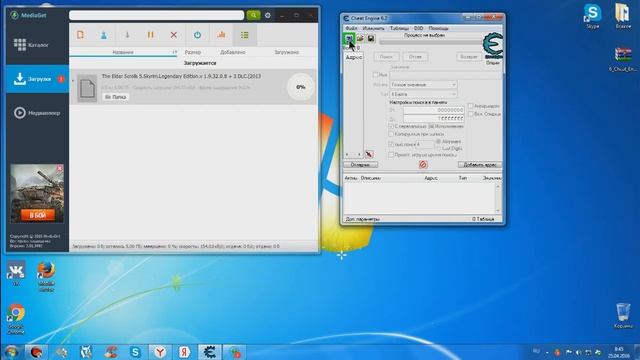Click the red arrow copy-to-list icon
This screenshot has width=640, height=360.
tap(369, 154)
